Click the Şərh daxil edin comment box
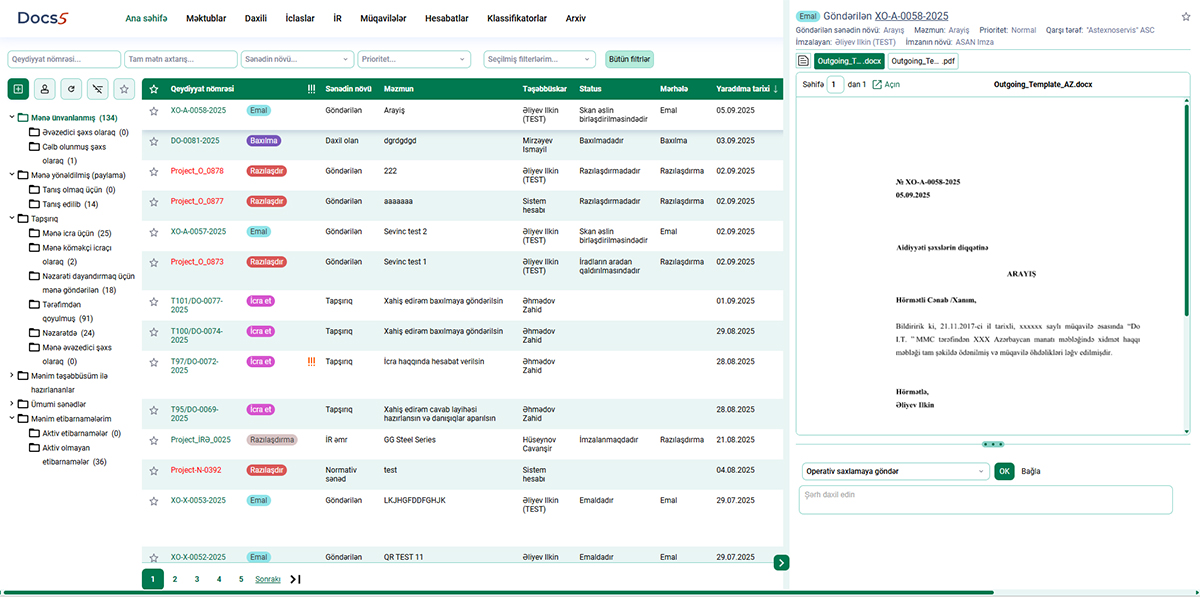The image size is (1200, 597). 986,500
